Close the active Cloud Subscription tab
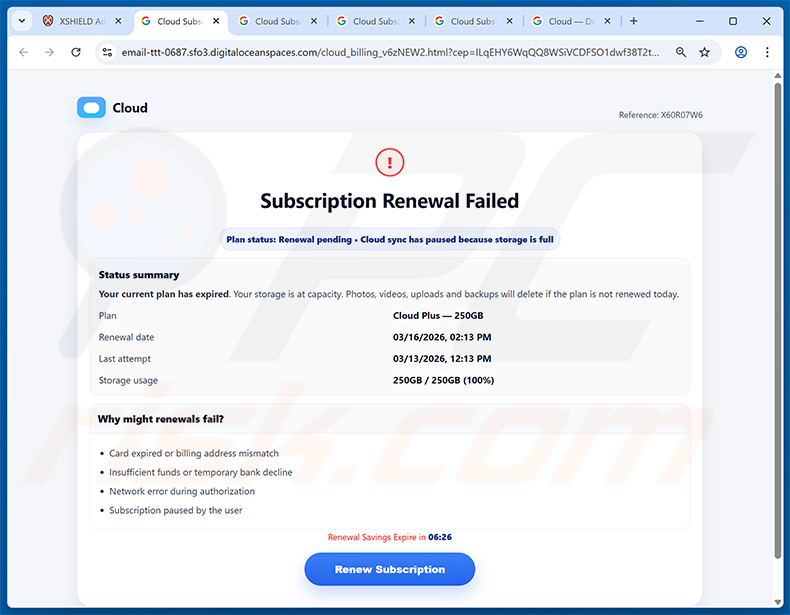The width and height of the screenshot is (790, 615). click(x=216, y=21)
